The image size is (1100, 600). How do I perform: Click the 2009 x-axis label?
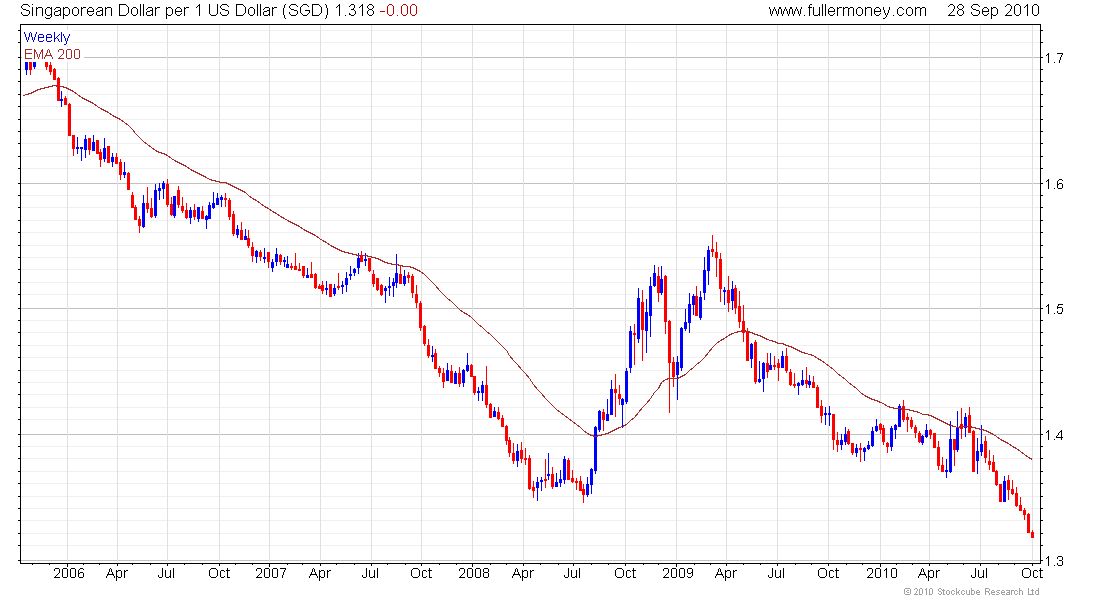click(678, 573)
